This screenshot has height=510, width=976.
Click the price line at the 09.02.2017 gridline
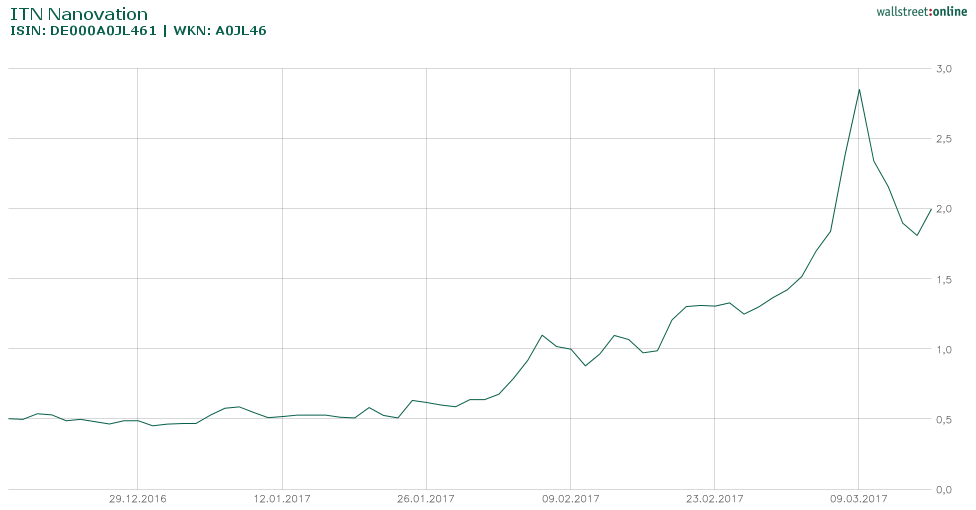[x=570, y=349]
